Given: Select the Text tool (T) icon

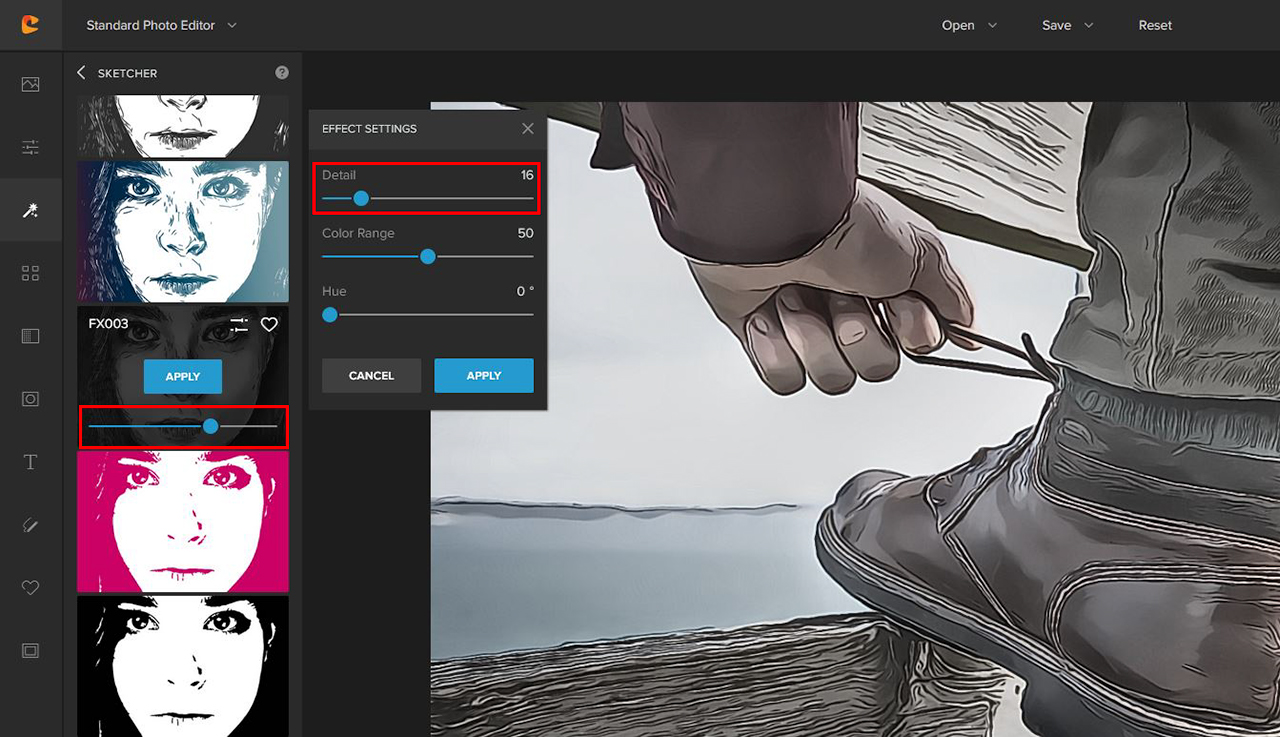Looking at the screenshot, I should (x=30, y=462).
